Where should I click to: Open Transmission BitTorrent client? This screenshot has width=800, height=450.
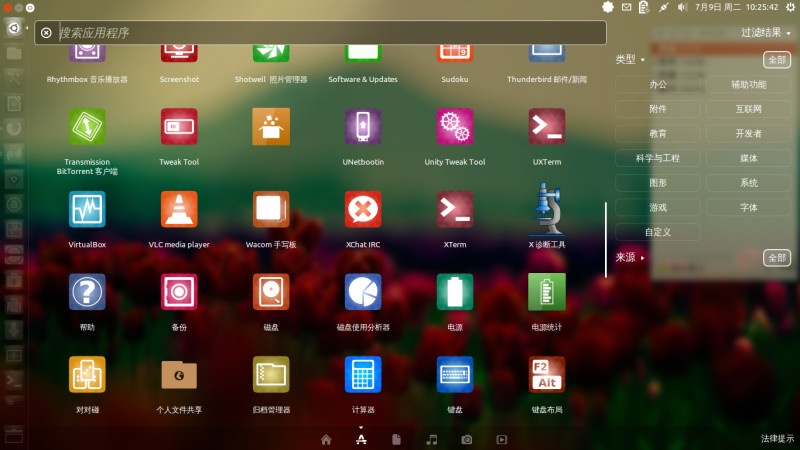pos(87,127)
